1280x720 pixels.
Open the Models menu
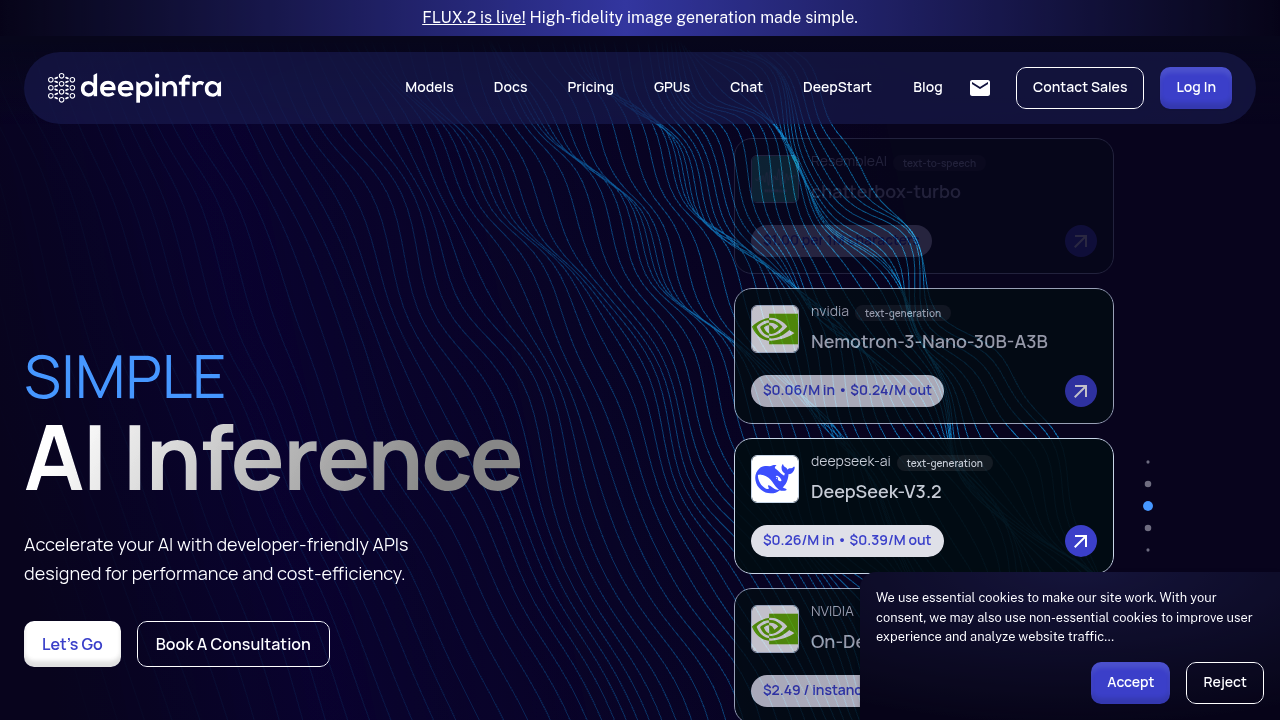(429, 88)
